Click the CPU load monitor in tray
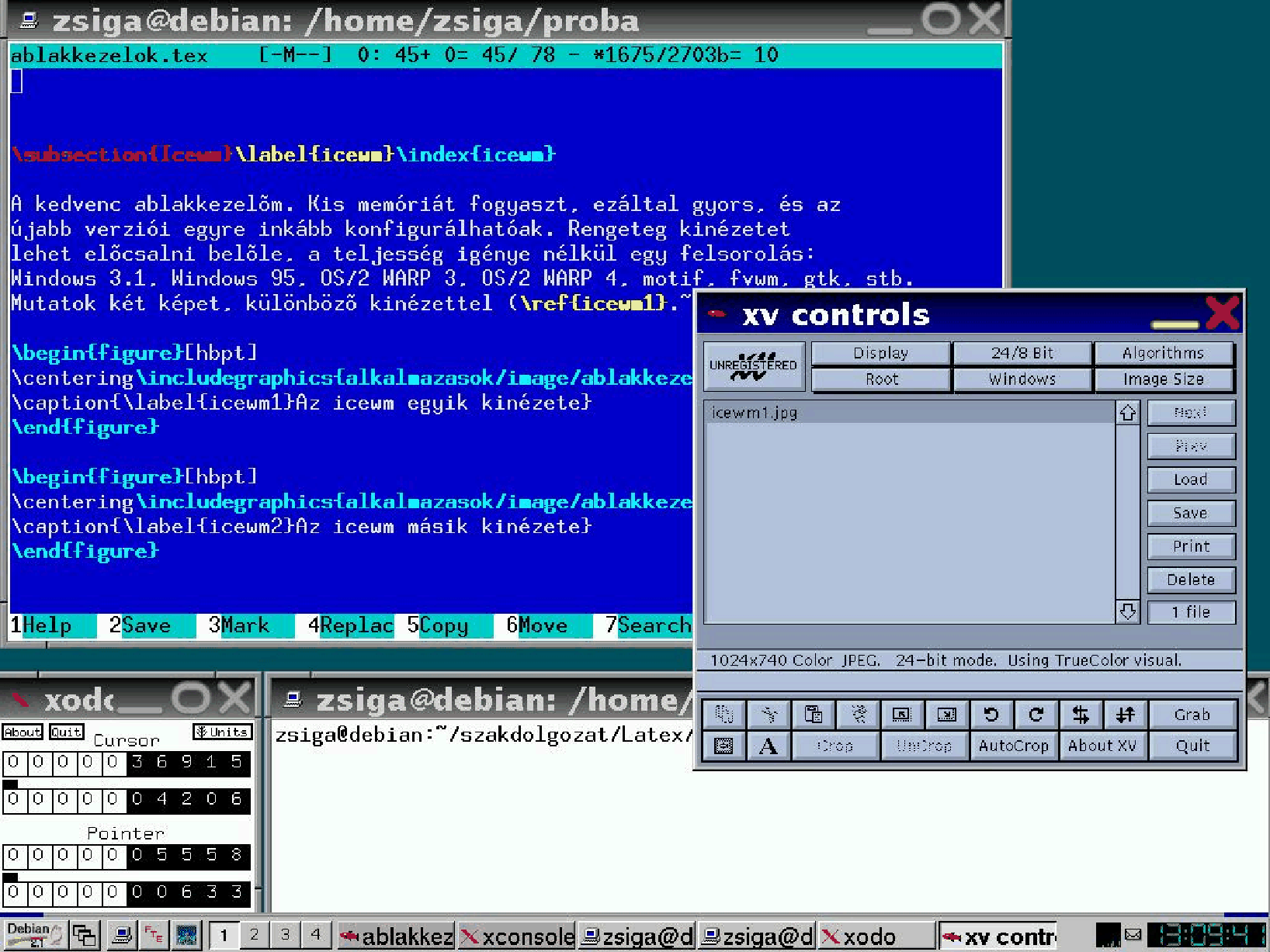 tap(1108, 935)
